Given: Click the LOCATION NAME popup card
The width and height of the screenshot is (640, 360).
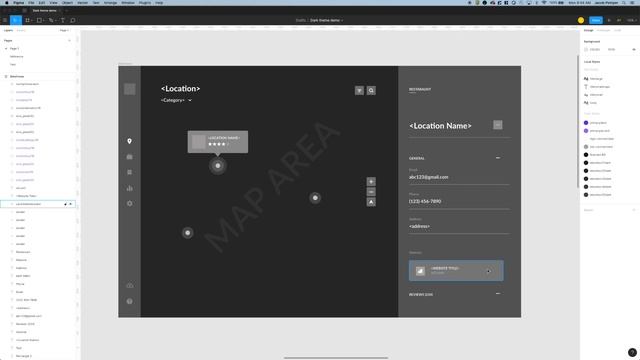Looking at the screenshot, I should pos(218,142).
